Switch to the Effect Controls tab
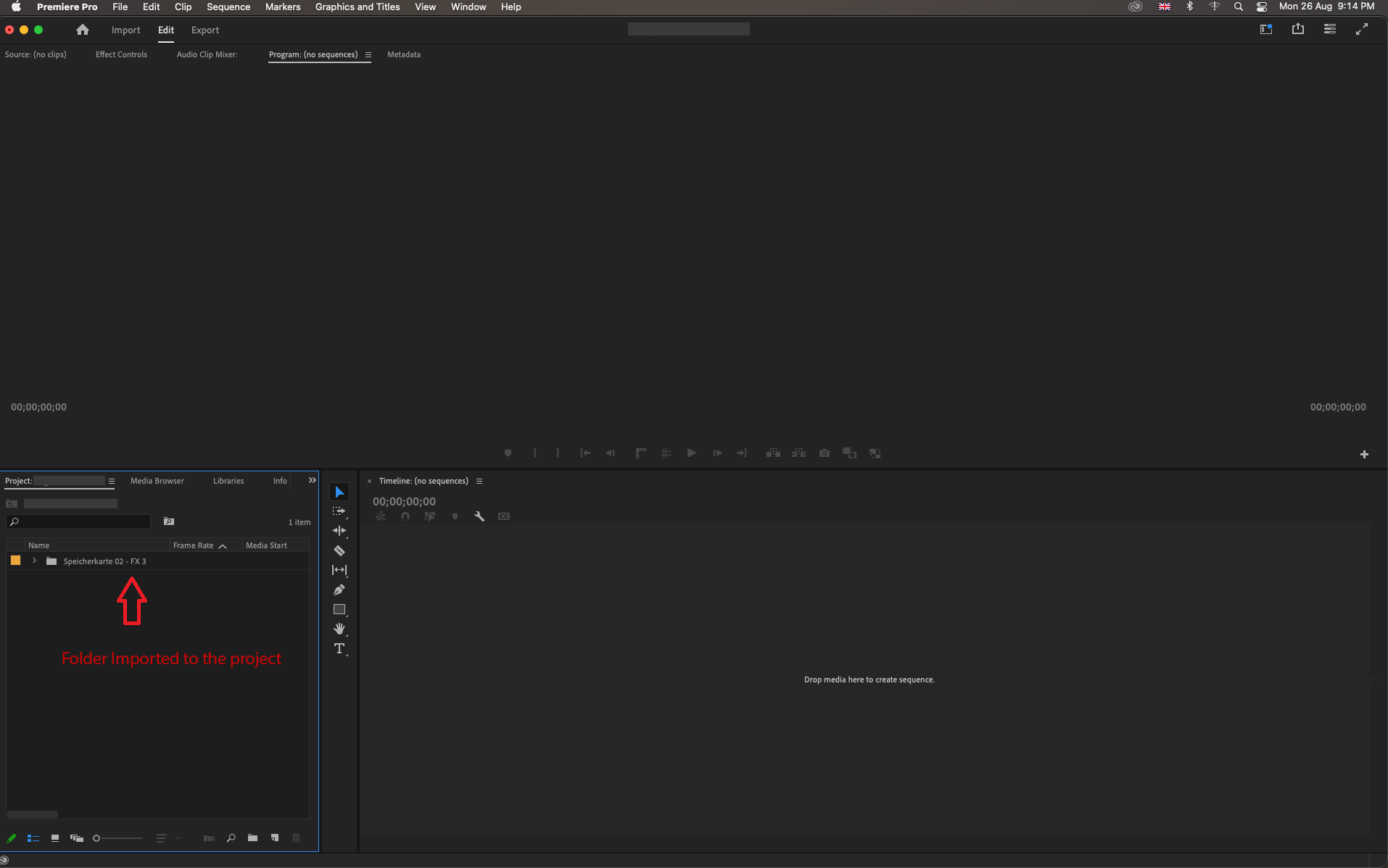The height and width of the screenshot is (868, 1388). click(121, 54)
